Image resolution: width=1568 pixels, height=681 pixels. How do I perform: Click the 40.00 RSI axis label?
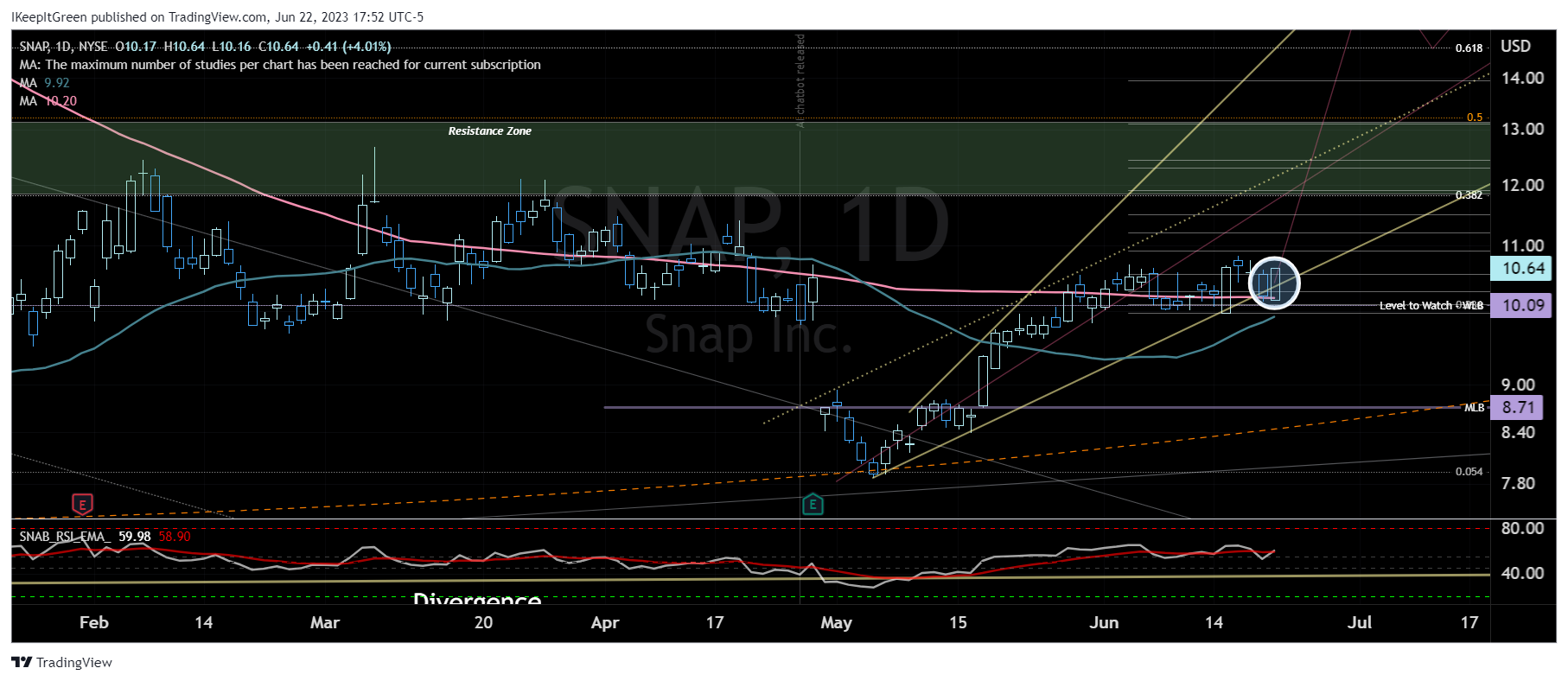1522,573
